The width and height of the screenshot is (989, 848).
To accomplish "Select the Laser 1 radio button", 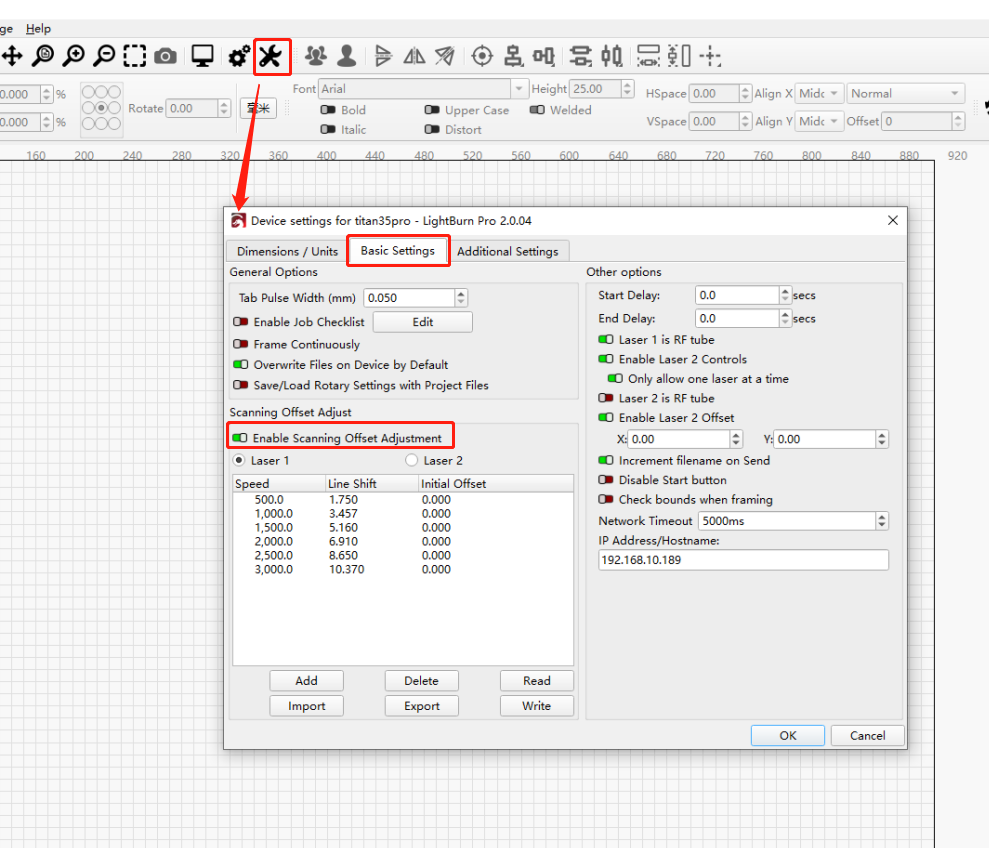I will [x=239, y=461].
